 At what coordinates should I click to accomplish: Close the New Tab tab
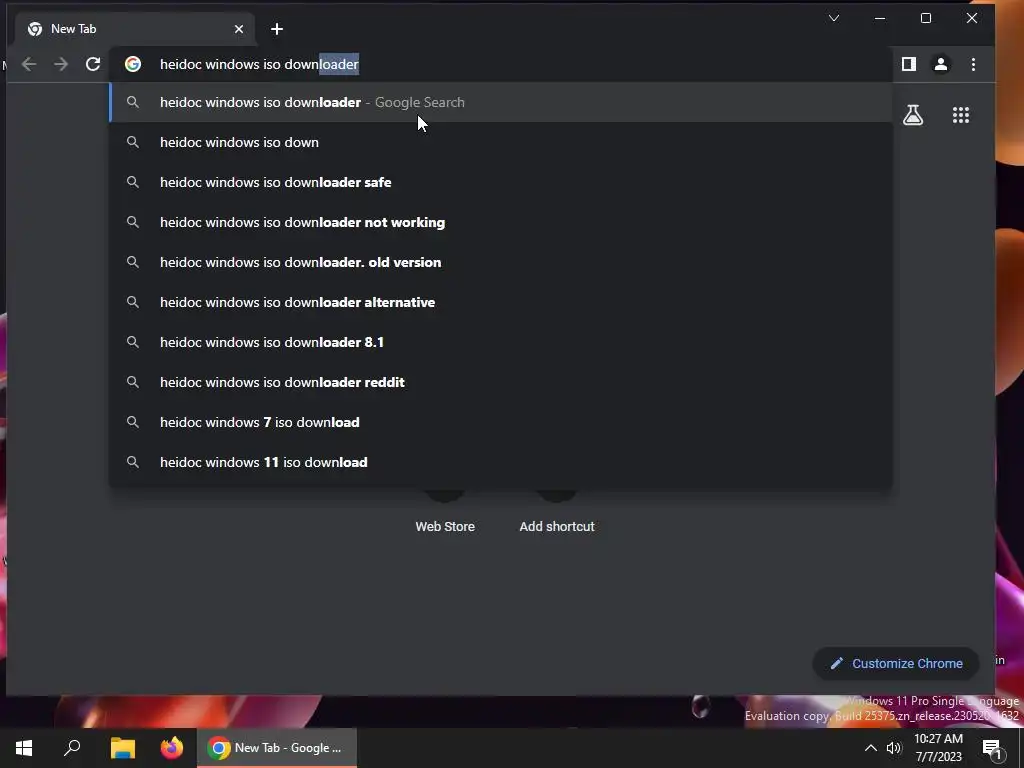point(239,29)
